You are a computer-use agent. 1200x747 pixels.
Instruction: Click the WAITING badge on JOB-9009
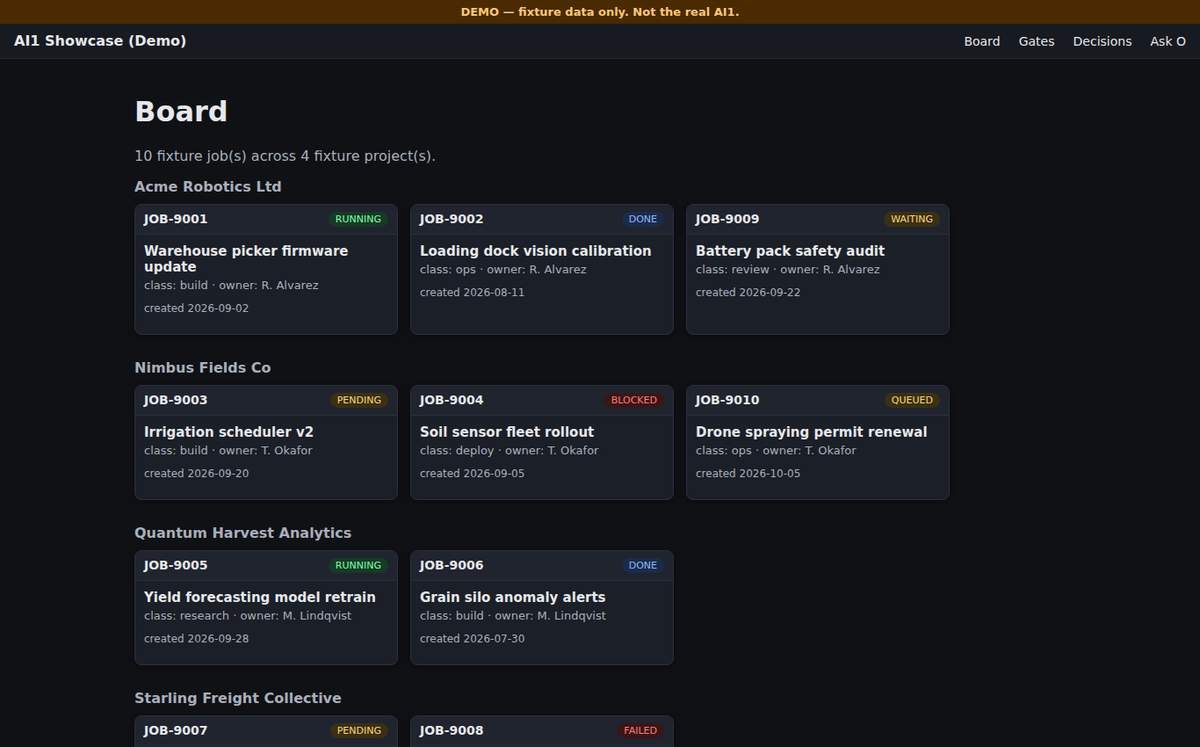coord(912,219)
